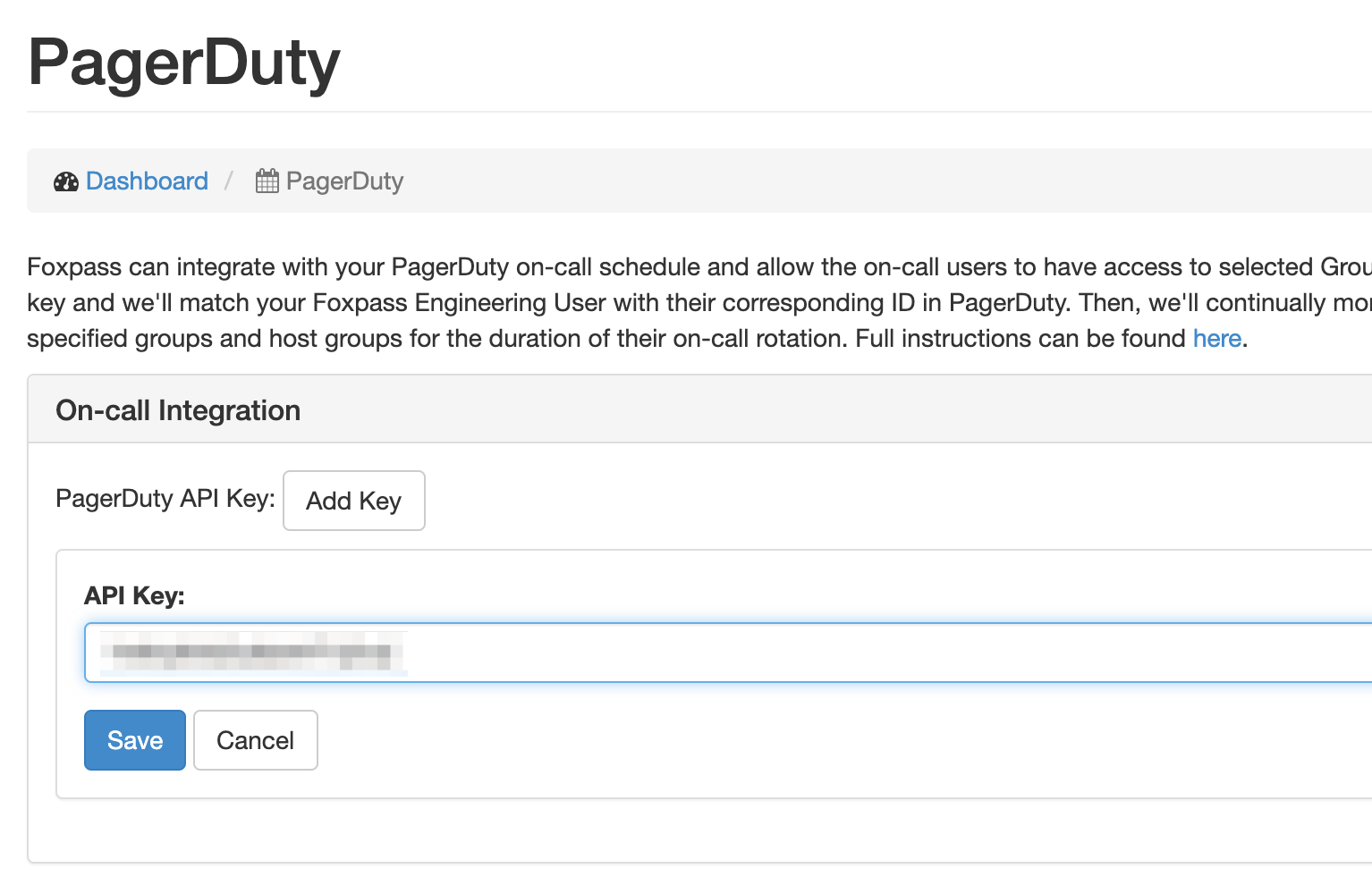Image resolution: width=1372 pixels, height=885 pixels.
Task: Open the full instructions 'here' link
Action: (x=1216, y=339)
